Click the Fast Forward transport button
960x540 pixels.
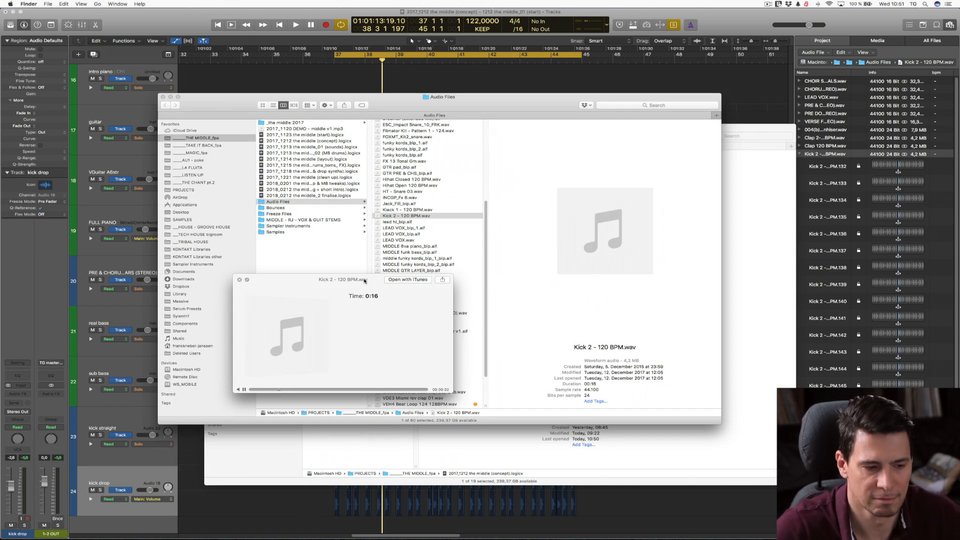coord(263,25)
